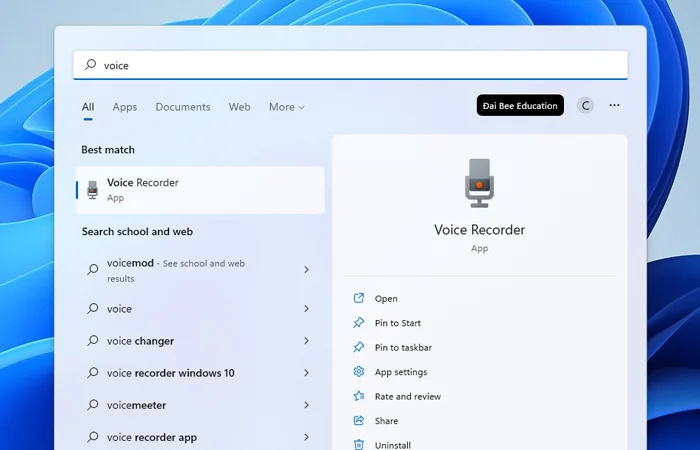This screenshot has height=450, width=700.
Task: Click the Pin to taskbar pin icon
Action: pyautogui.click(x=359, y=347)
